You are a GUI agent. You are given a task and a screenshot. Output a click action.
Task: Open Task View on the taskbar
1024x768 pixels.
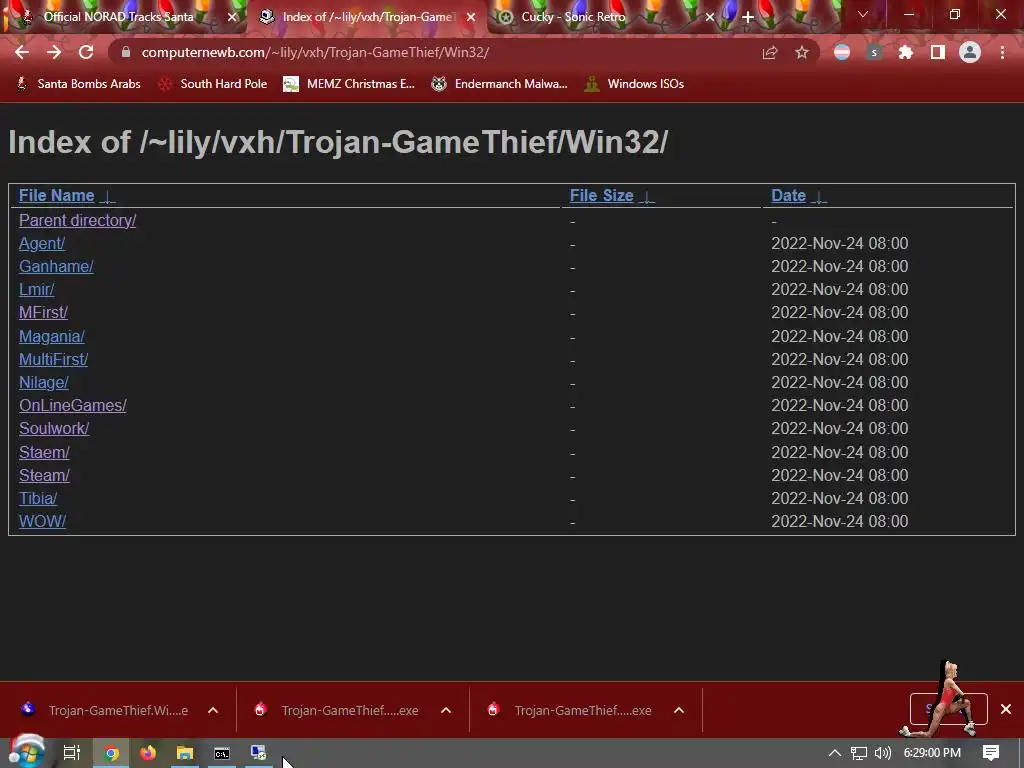coord(72,753)
